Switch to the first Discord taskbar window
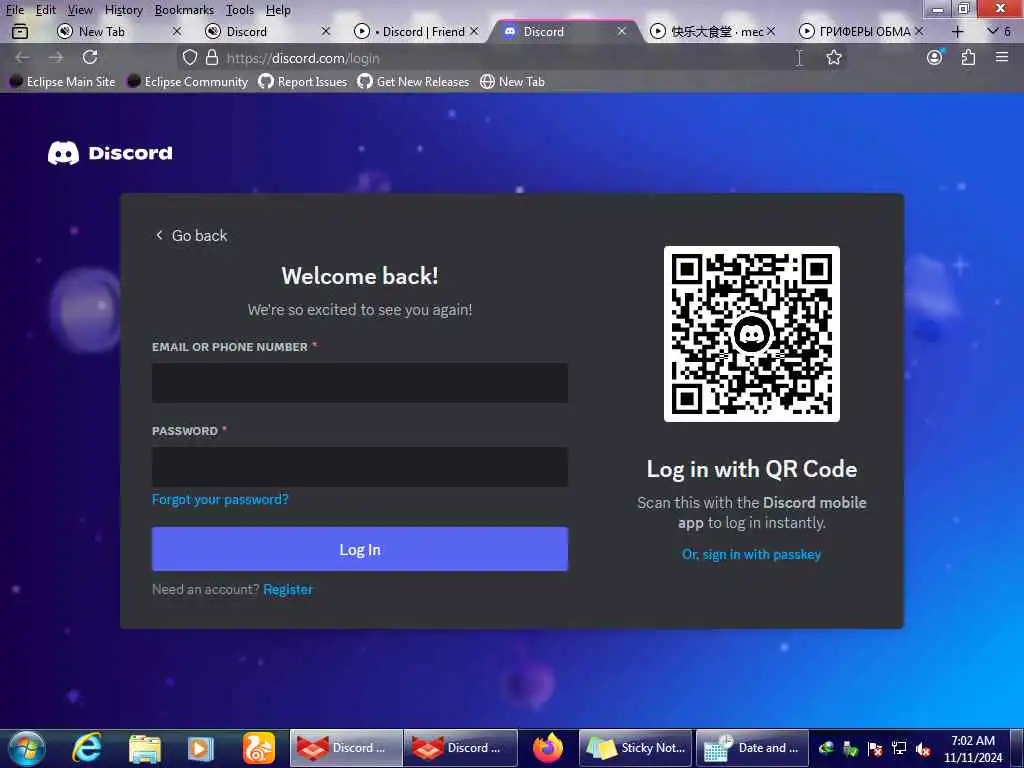The height and width of the screenshot is (768, 1024). click(x=345, y=748)
